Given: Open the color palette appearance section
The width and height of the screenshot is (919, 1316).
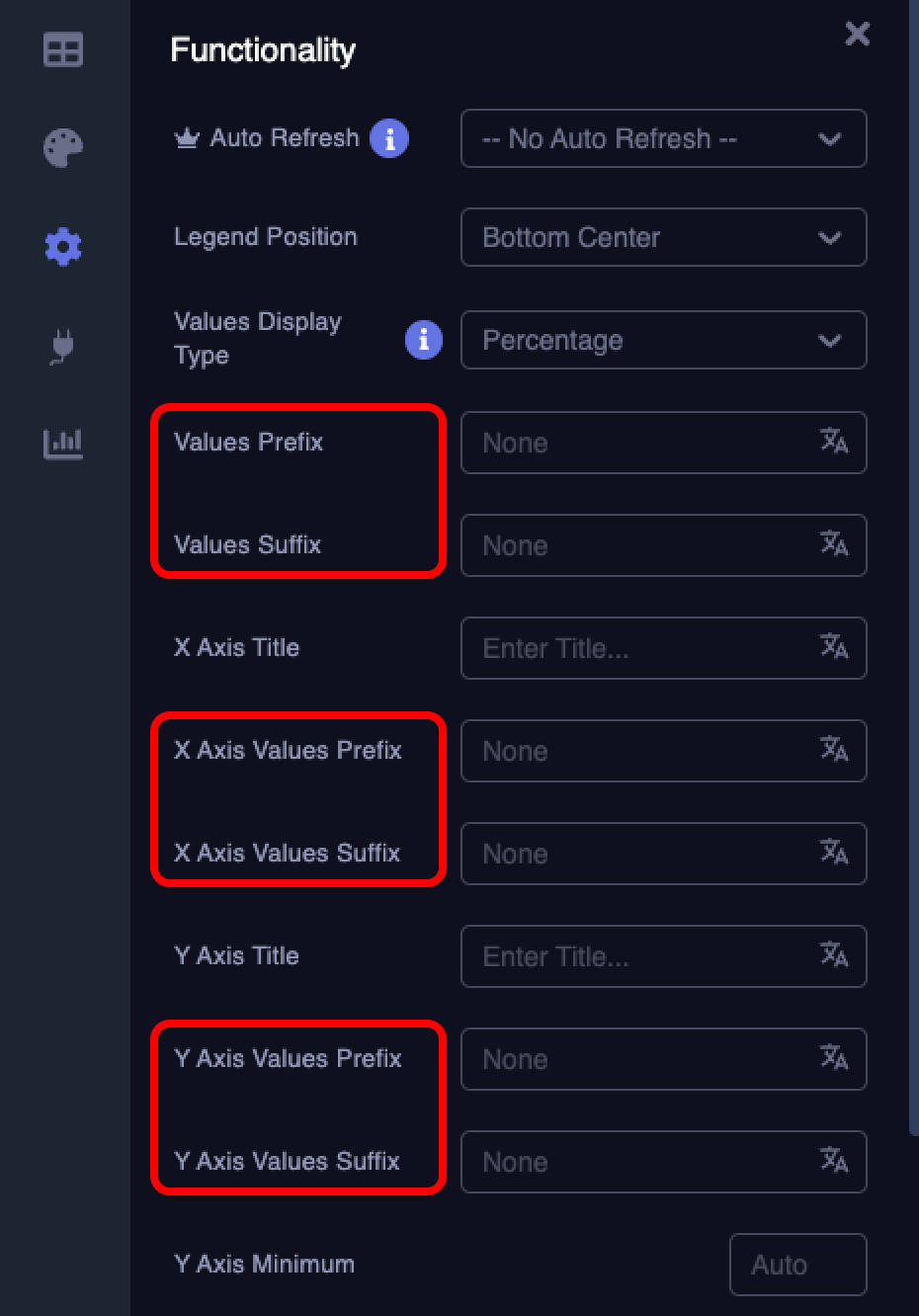Looking at the screenshot, I should coord(63,148).
